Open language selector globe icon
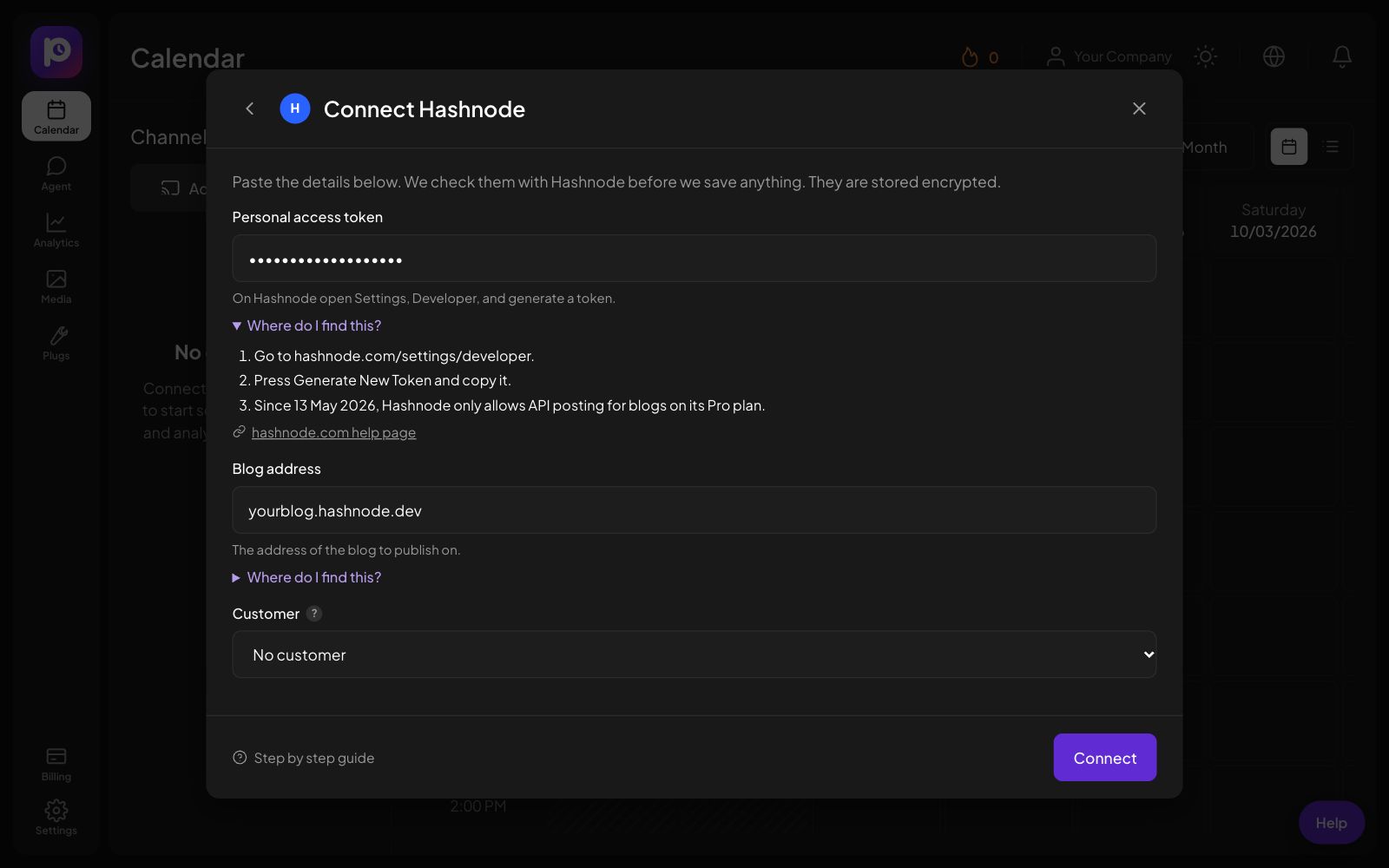The height and width of the screenshot is (868, 1389). point(1274,56)
